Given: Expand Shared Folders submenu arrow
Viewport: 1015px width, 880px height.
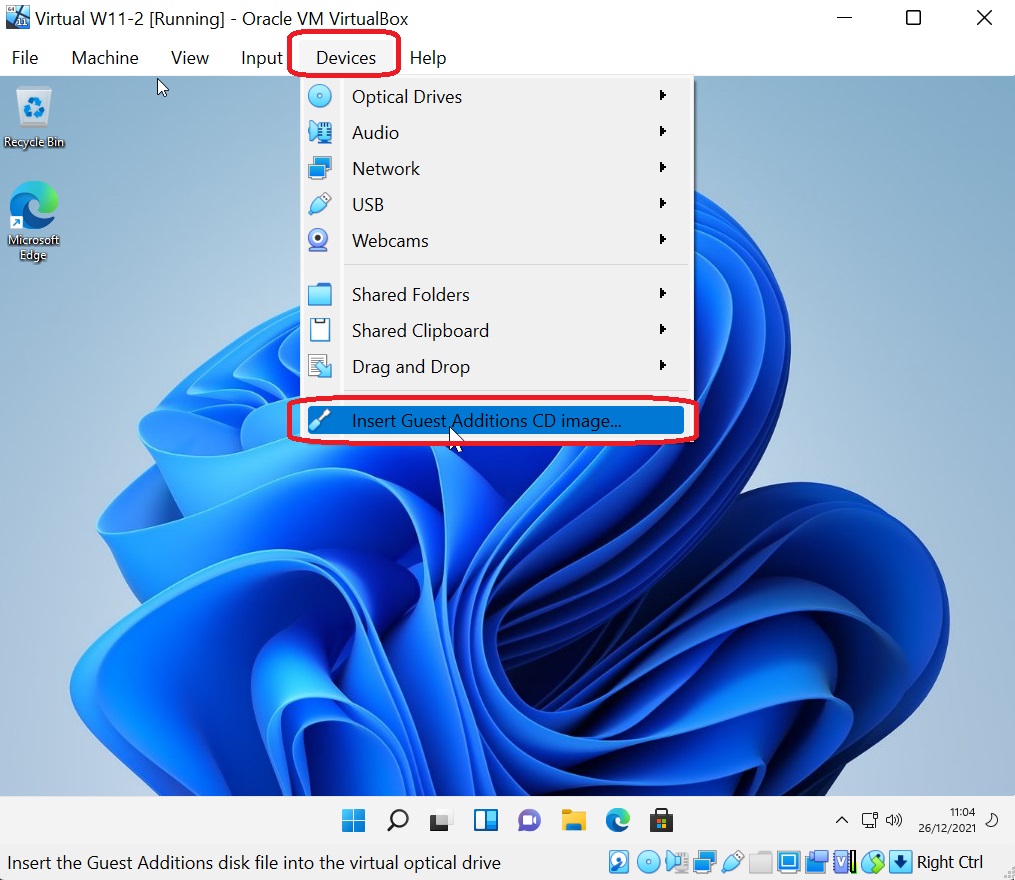Looking at the screenshot, I should coord(662,293).
